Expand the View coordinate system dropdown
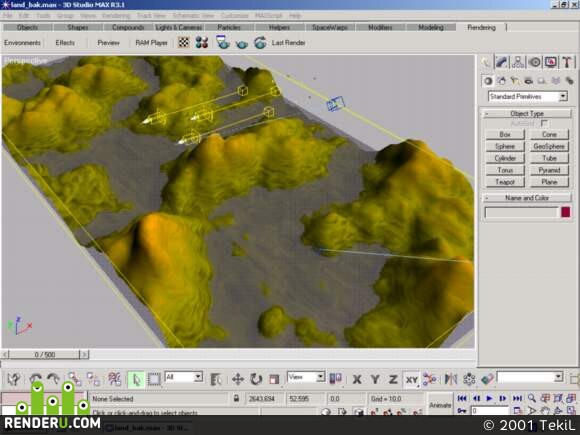This screenshot has height=435, width=580. click(306, 377)
